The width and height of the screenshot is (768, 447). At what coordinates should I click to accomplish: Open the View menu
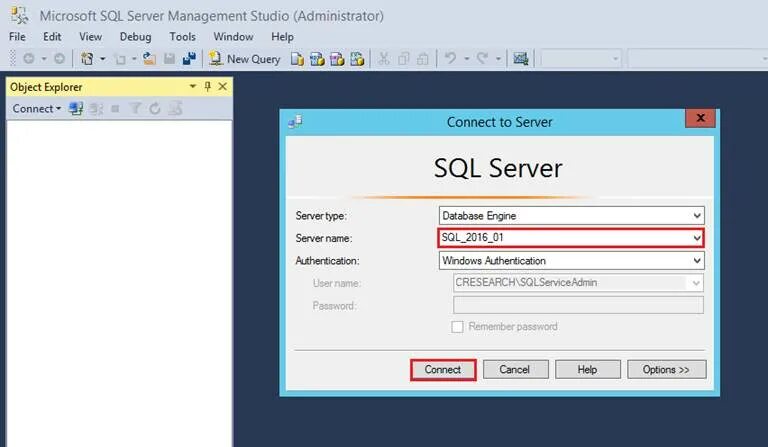(91, 37)
